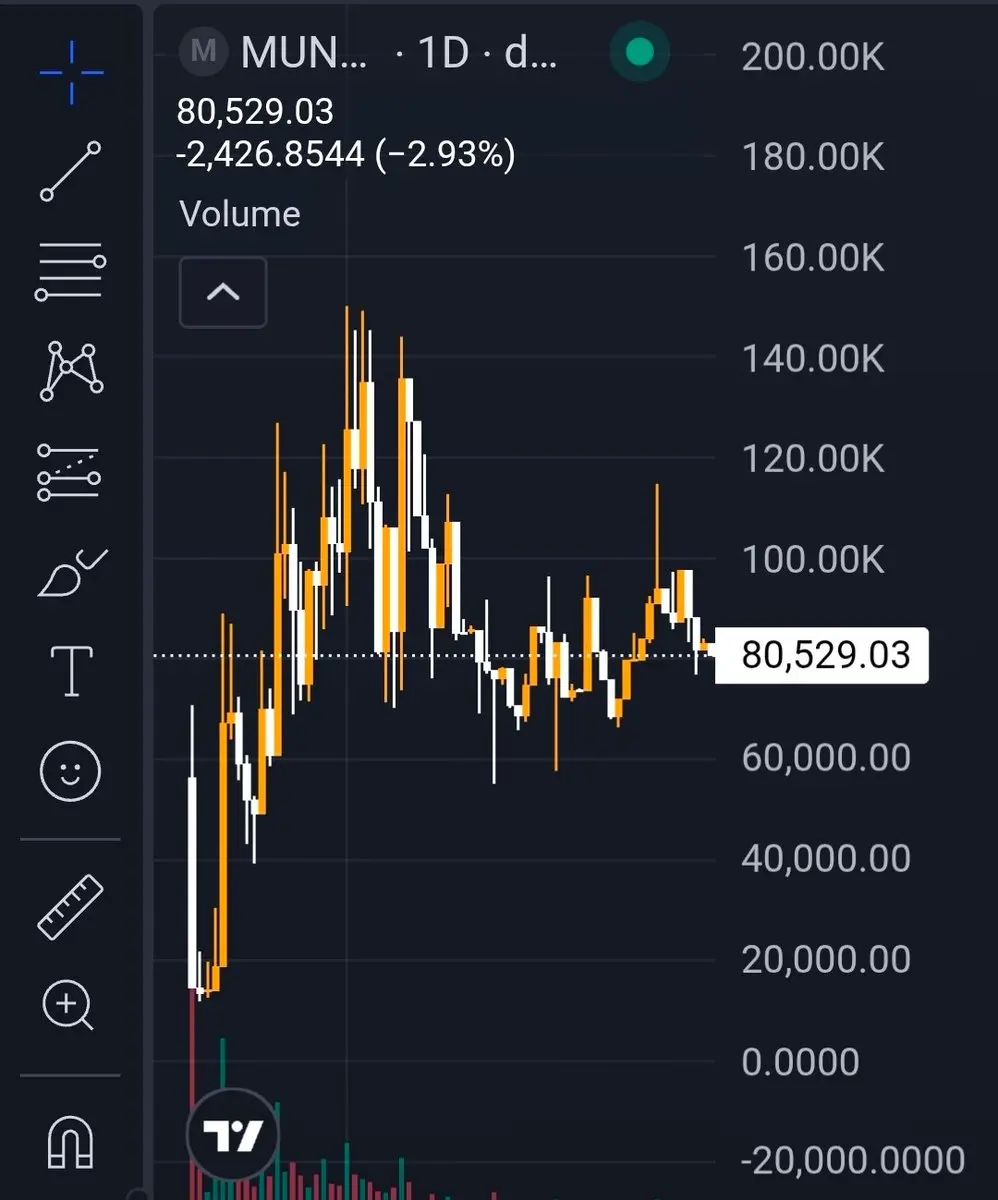The image size is (998, 1200).
Task: Collapse the indicator legend with chevron
Action: coord(223,292)
